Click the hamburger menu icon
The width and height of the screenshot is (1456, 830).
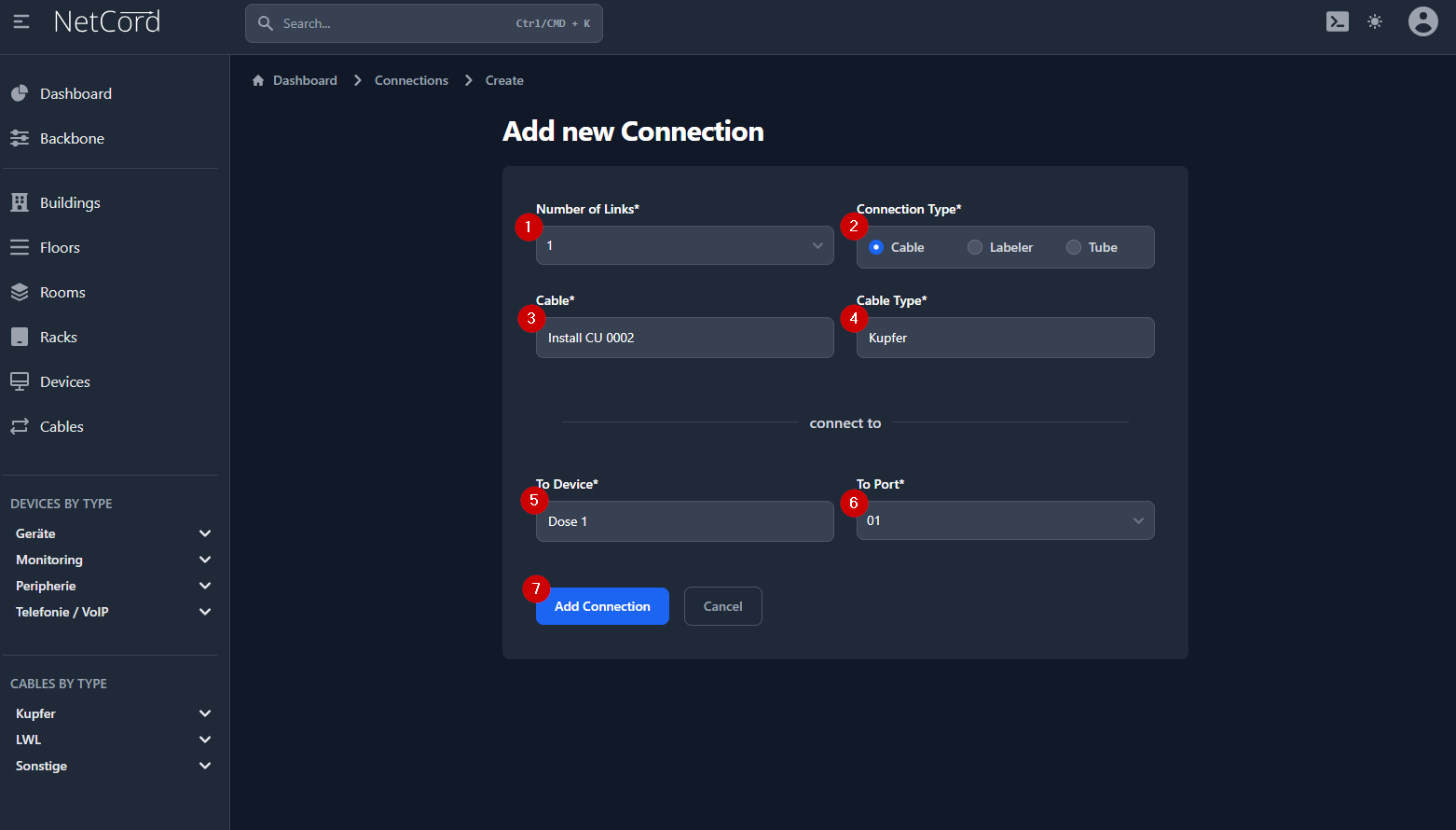(21, 21)
